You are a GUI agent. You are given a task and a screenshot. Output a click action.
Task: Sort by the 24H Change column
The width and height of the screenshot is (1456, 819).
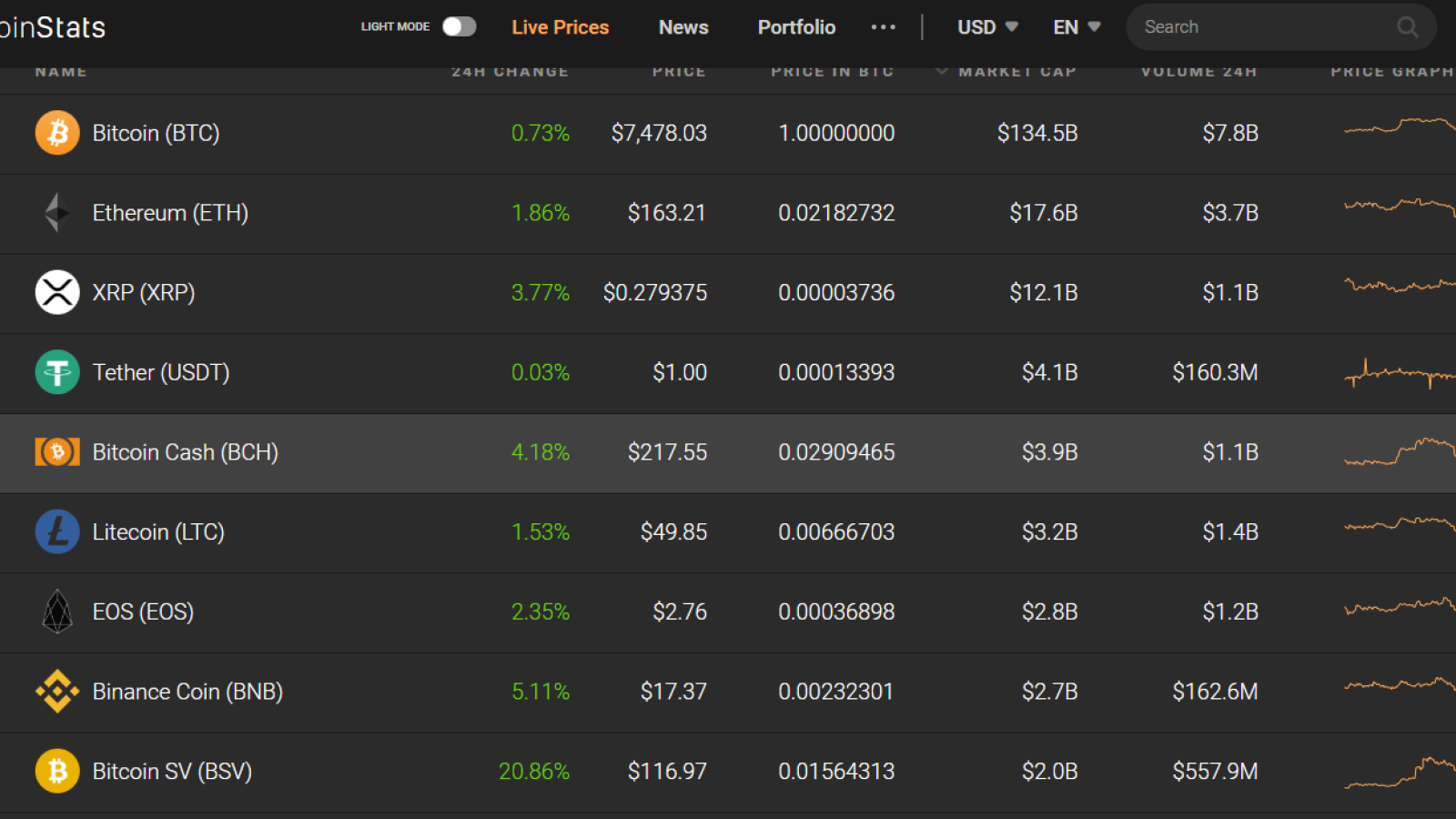pyautogui.click(x=510, y=72)
